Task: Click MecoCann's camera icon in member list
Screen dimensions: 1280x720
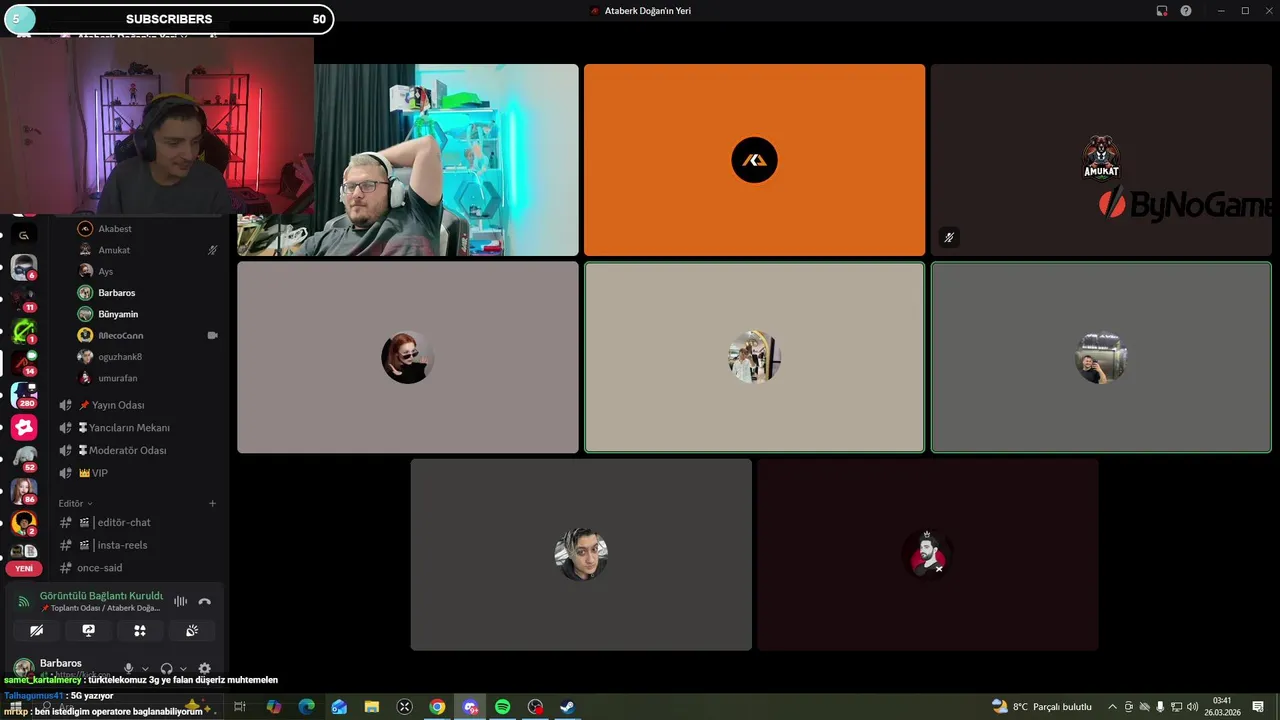Action: pyautogui.click(x=212, y=335)
